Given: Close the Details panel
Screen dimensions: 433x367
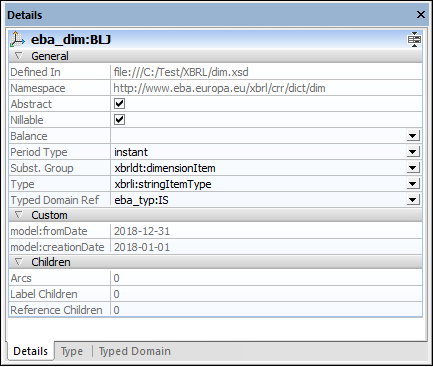Looking at the screenshot, I should coord(421,15).
